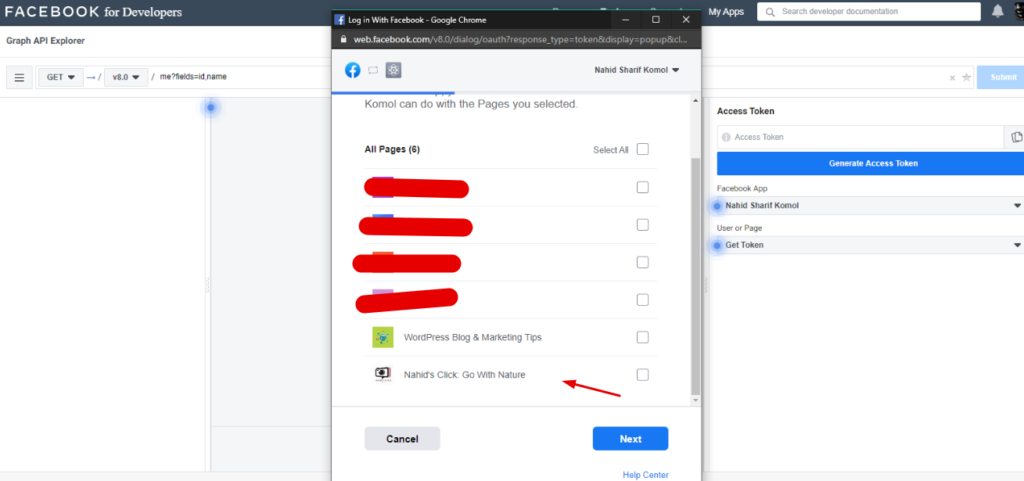Check the Select All checkbox
This screenshot has height=481, width=1024.
click(x=643, y=149)
